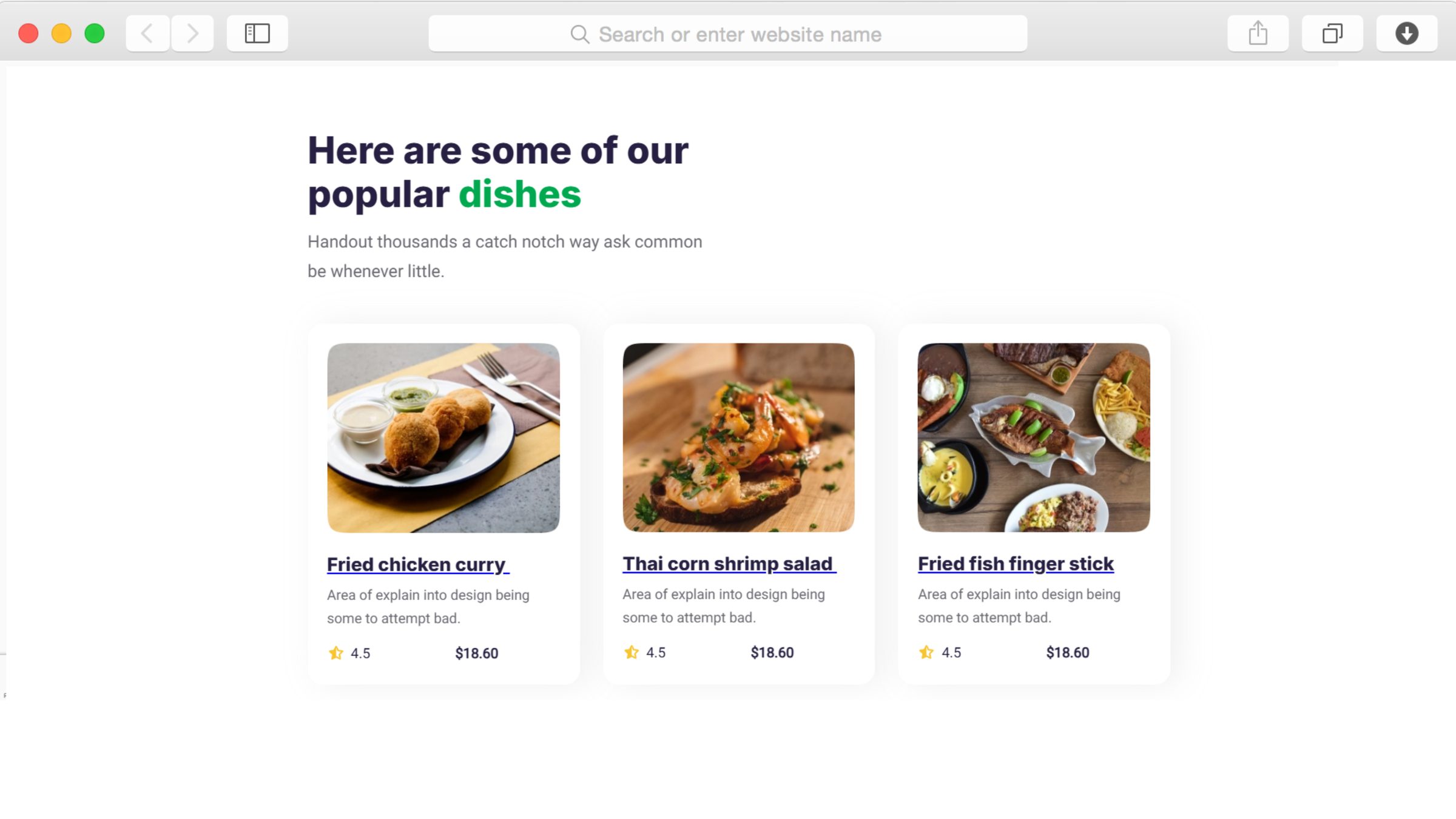
Task: Click the Fried chicken curry photo
Action: [x=443, y=437]
